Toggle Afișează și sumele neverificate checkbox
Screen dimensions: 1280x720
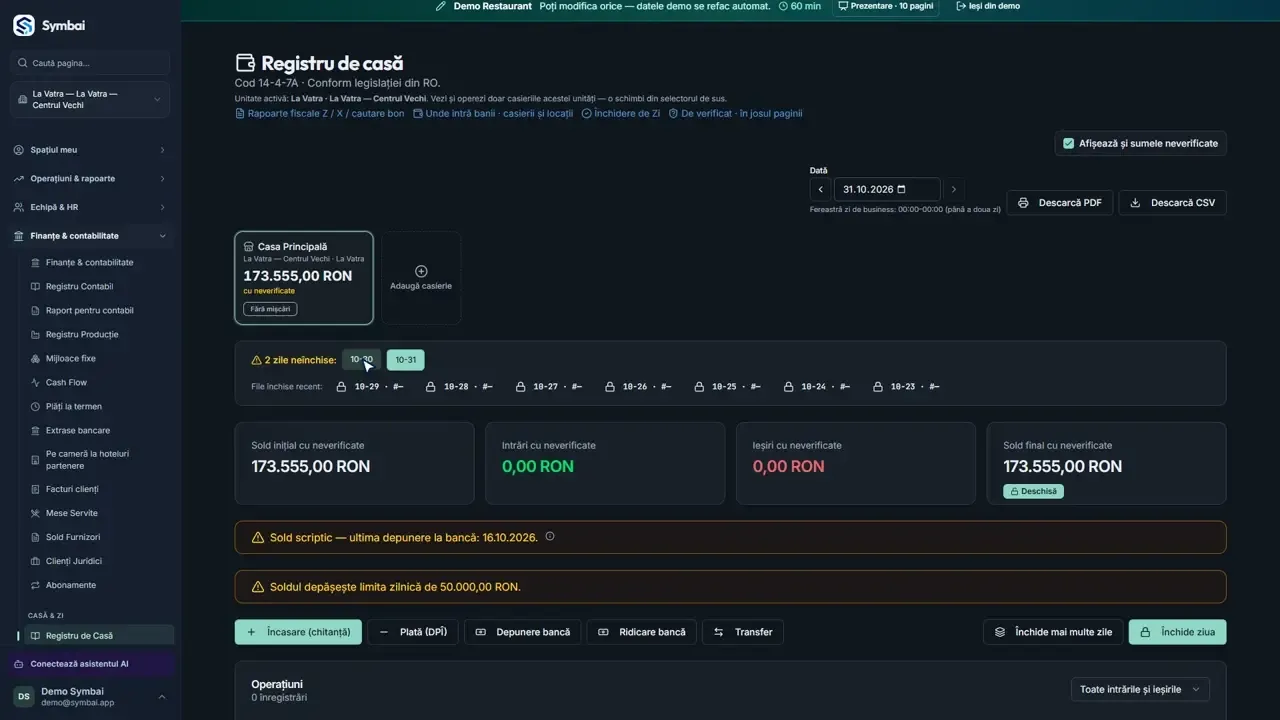tap(1069, 143)
